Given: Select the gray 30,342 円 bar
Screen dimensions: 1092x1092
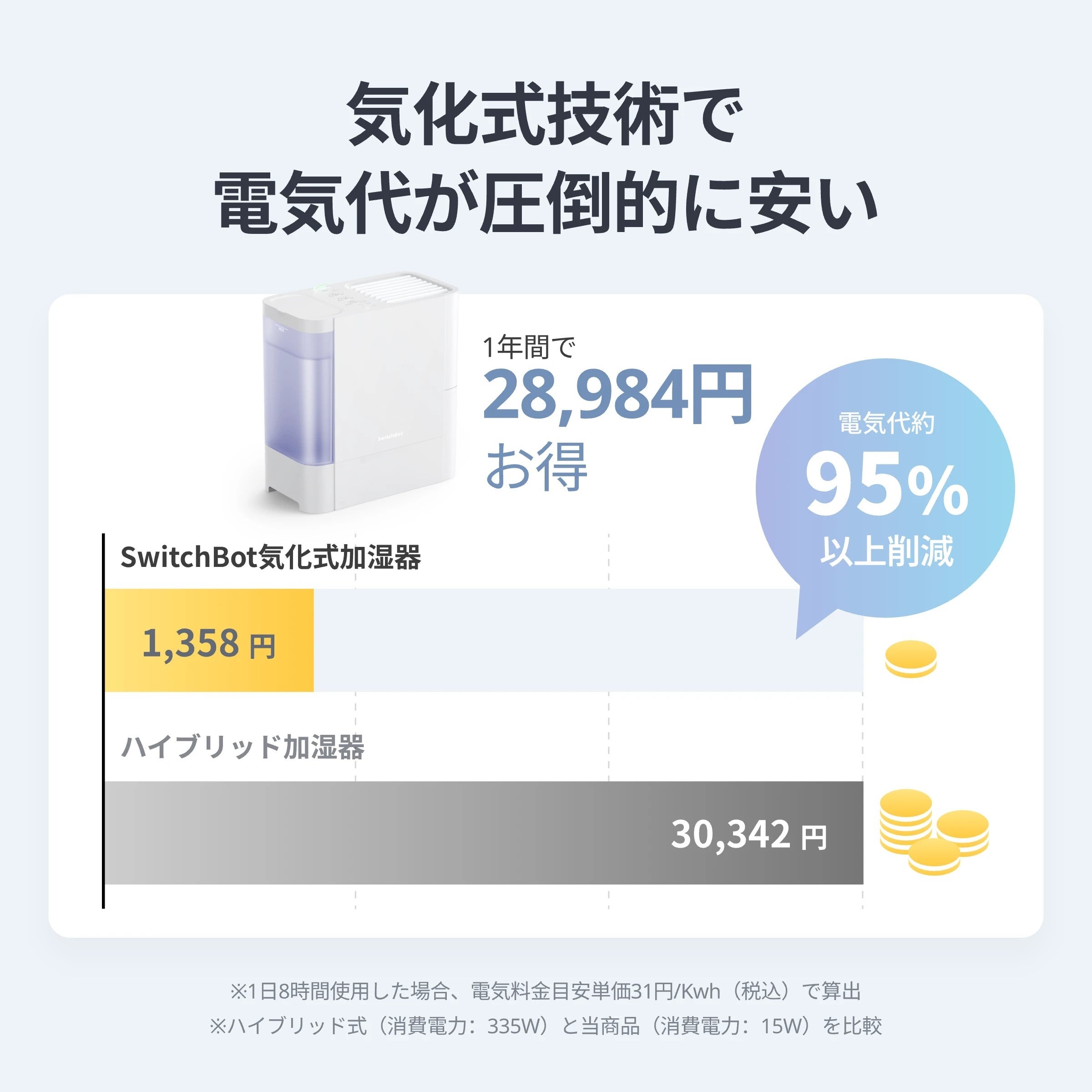Looking at the screenshot, I should pyautogui.click(x=484, y=833).
